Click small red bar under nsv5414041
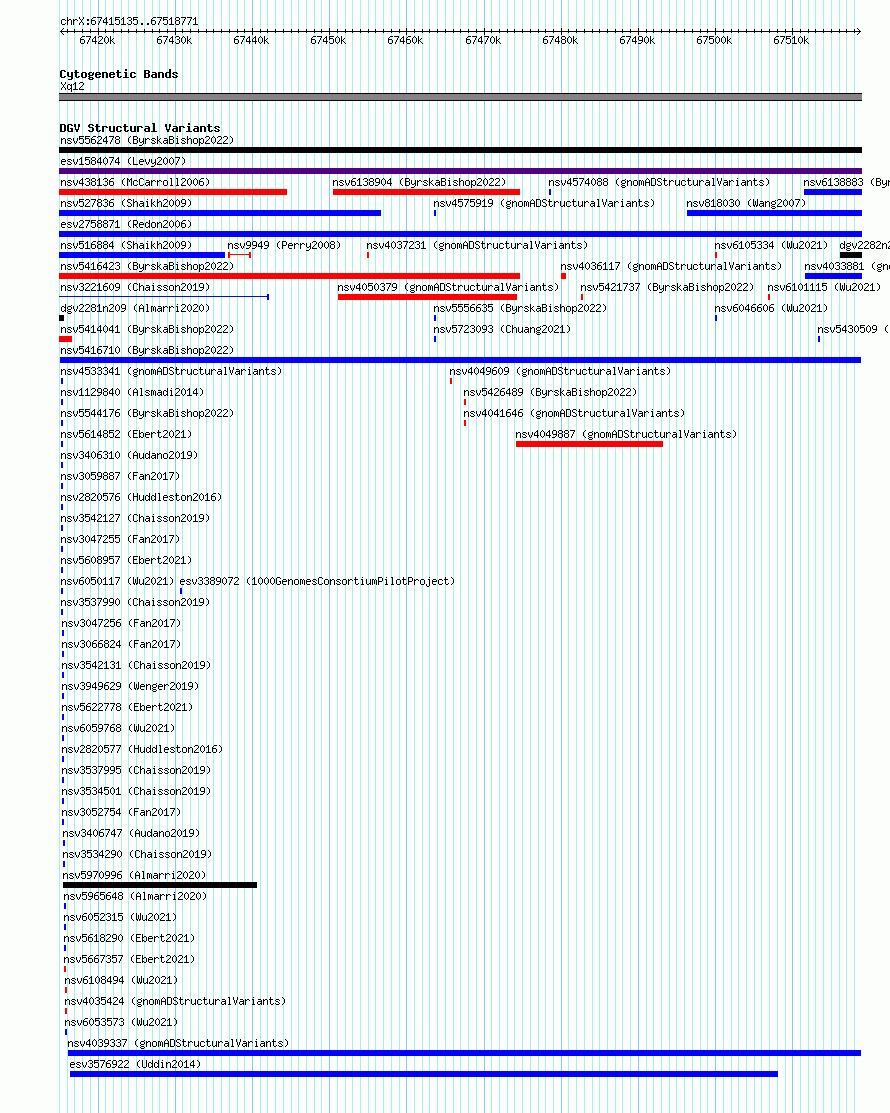890x1113 pixels. tap(66, 339)
